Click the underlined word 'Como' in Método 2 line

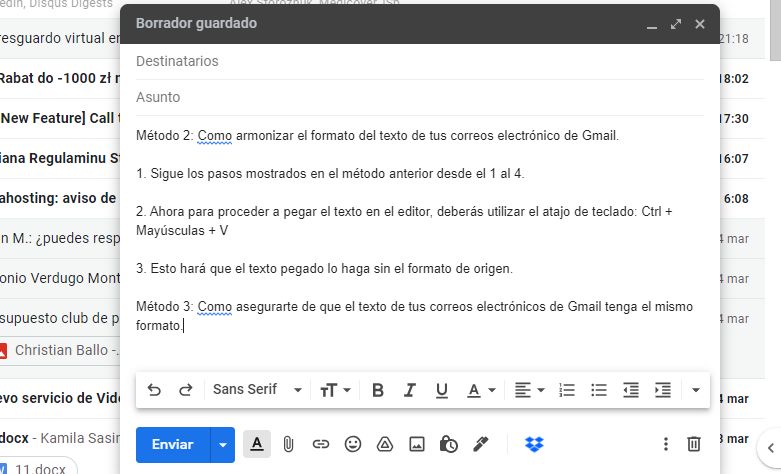(x=215, y=135)
